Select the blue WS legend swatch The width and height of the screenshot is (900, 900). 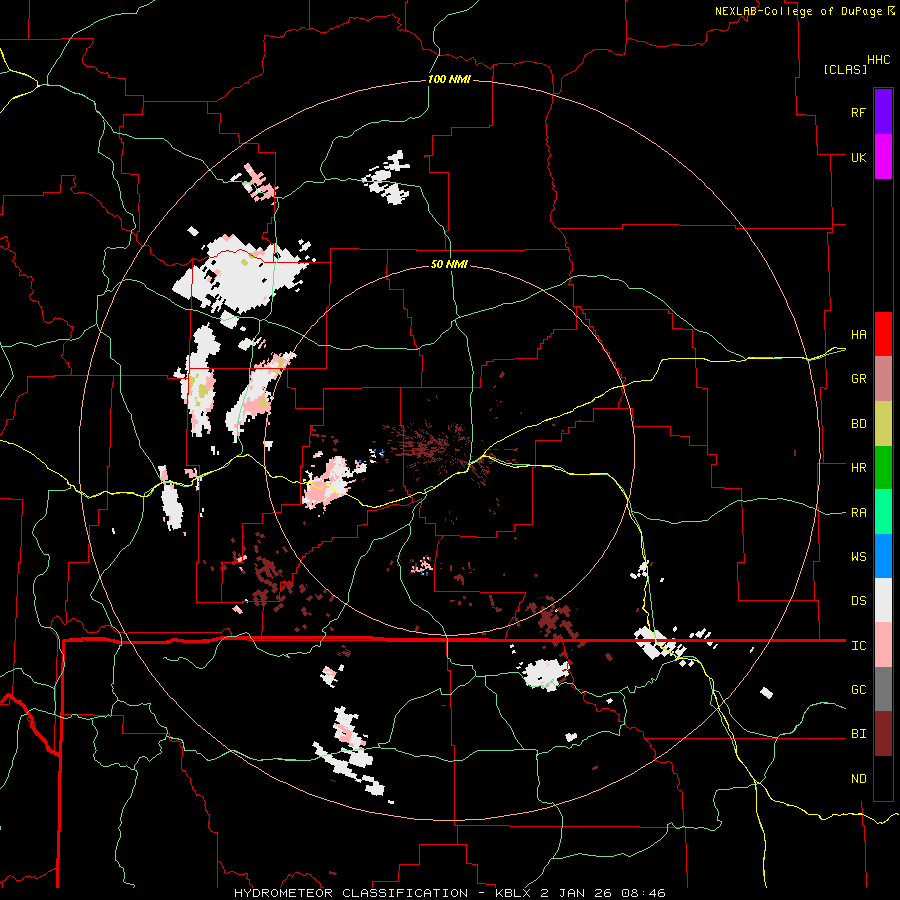883,556
